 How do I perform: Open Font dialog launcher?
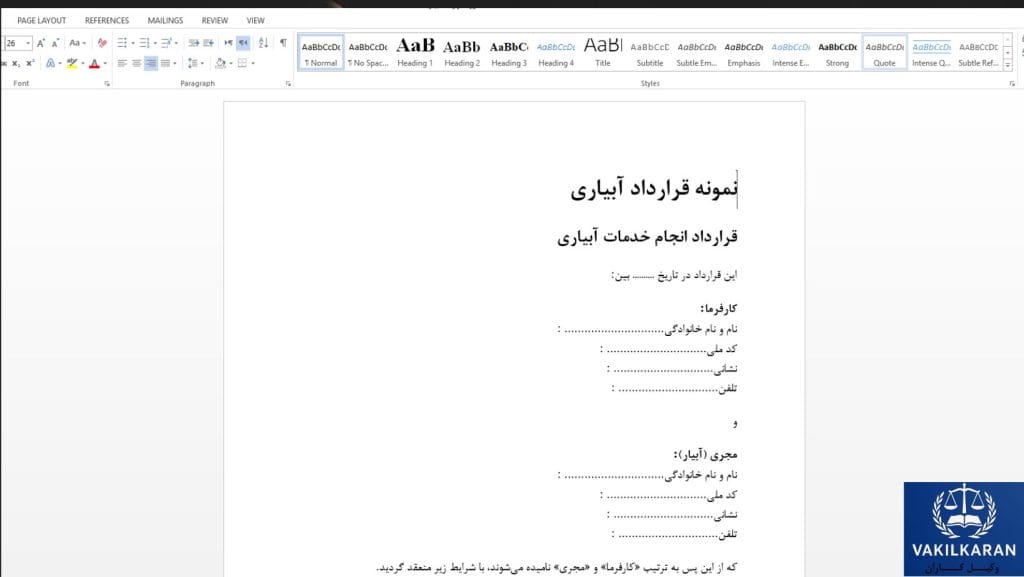point(107,84)
